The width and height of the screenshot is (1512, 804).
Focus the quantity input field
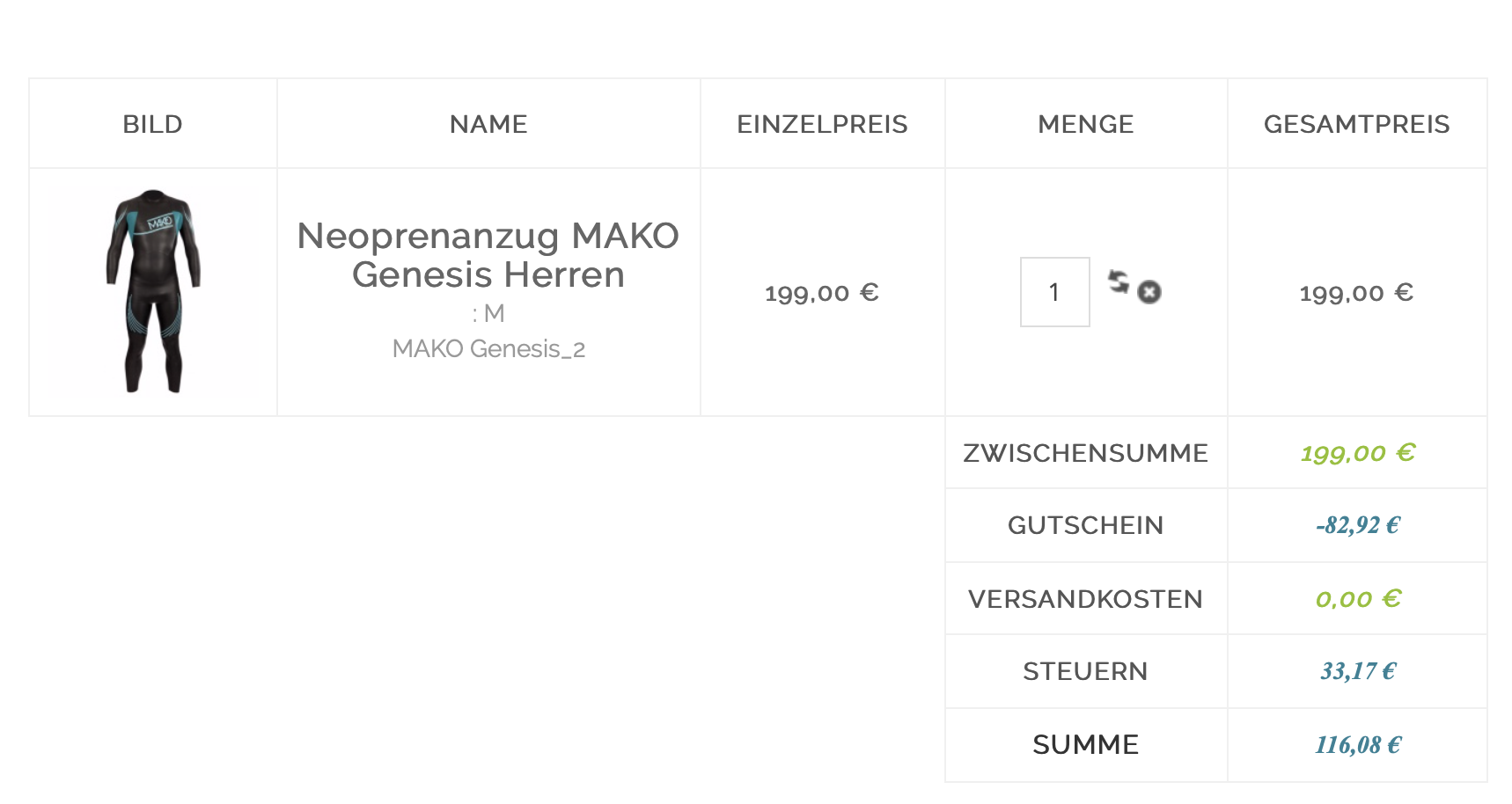[x=1054, y=292]
